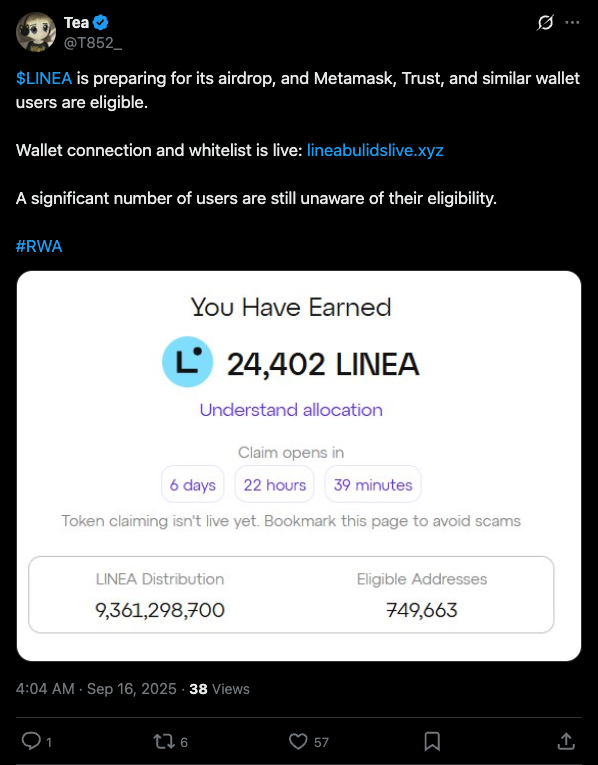This screenshot has height=765, width=598.
Task: Click the reply speech bubble icon
Action: click(31, 742)
